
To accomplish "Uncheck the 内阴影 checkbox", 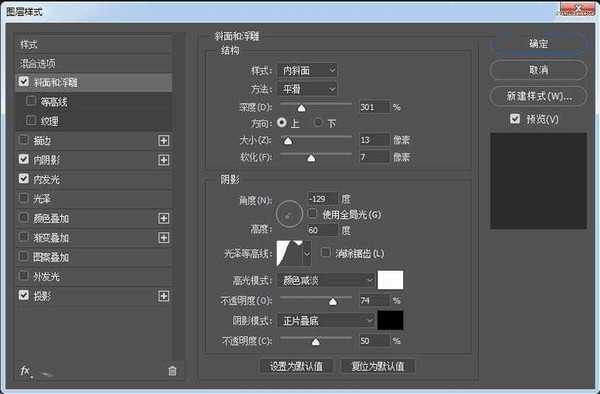I will pyautogui.click(x=24, y=159).
